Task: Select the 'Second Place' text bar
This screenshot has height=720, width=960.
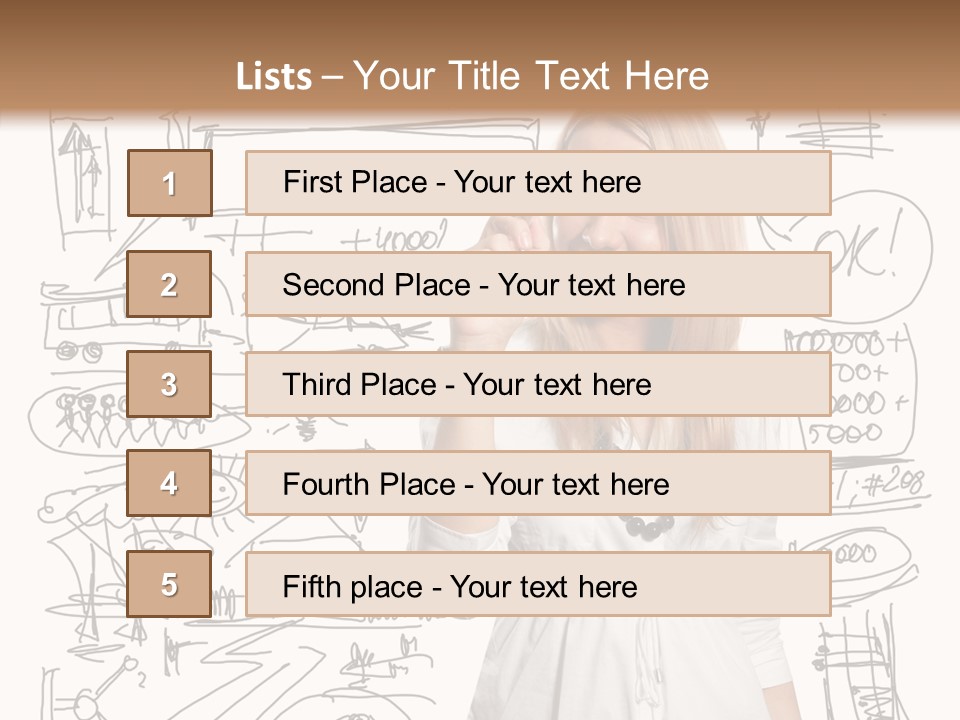Action: pyautogui.click(x=538, y=285)
